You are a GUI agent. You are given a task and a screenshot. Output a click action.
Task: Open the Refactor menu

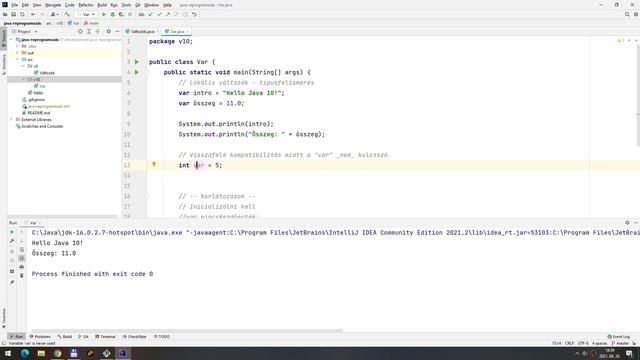(x=86, y=5)
